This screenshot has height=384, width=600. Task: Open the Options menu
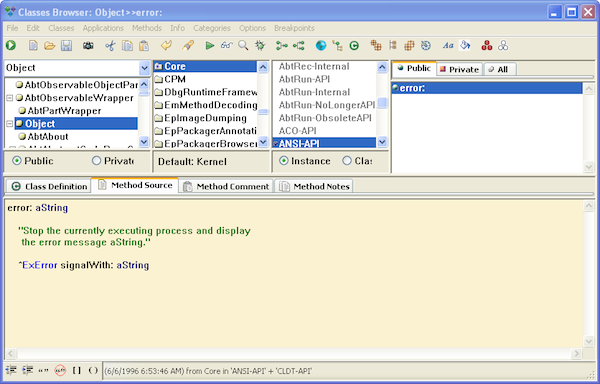click(x=252, y=28)
